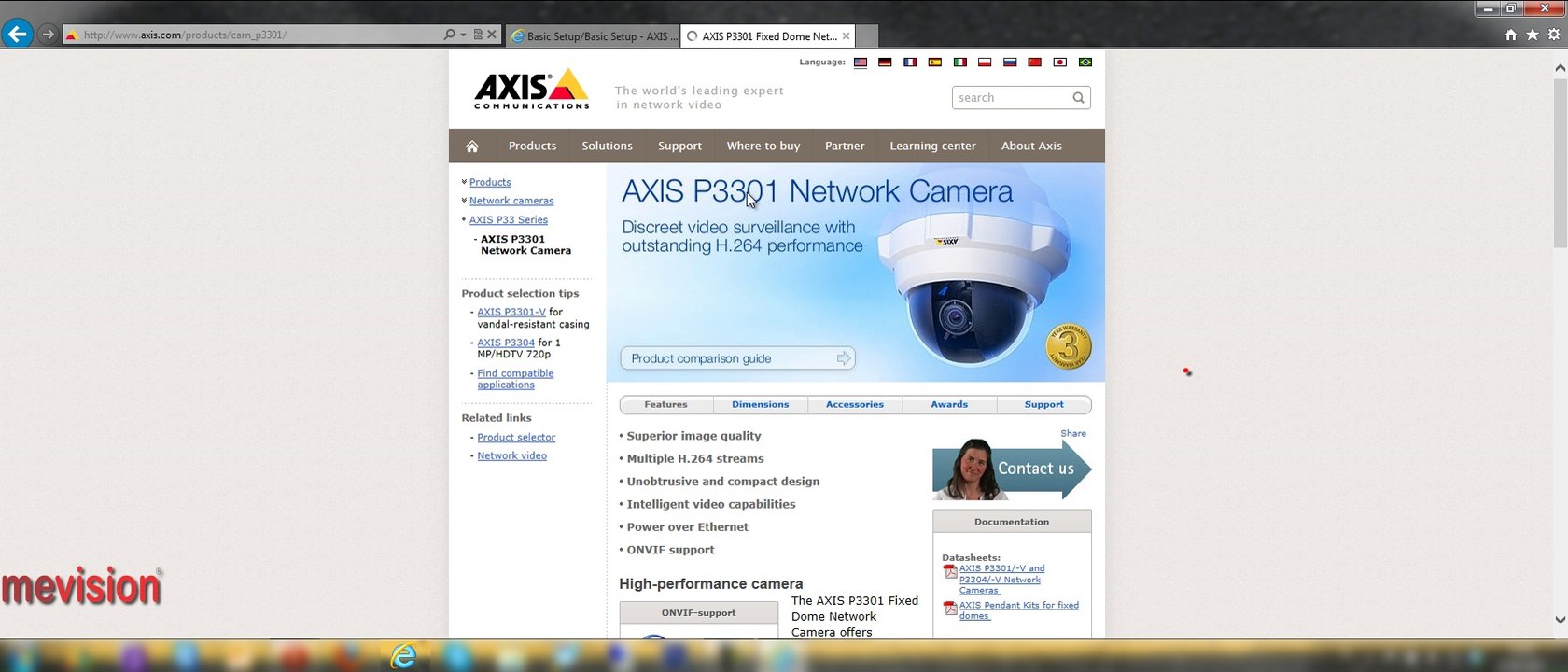Click the Products sidebar link
This screenshot has height=672, width=1568.
490,183
